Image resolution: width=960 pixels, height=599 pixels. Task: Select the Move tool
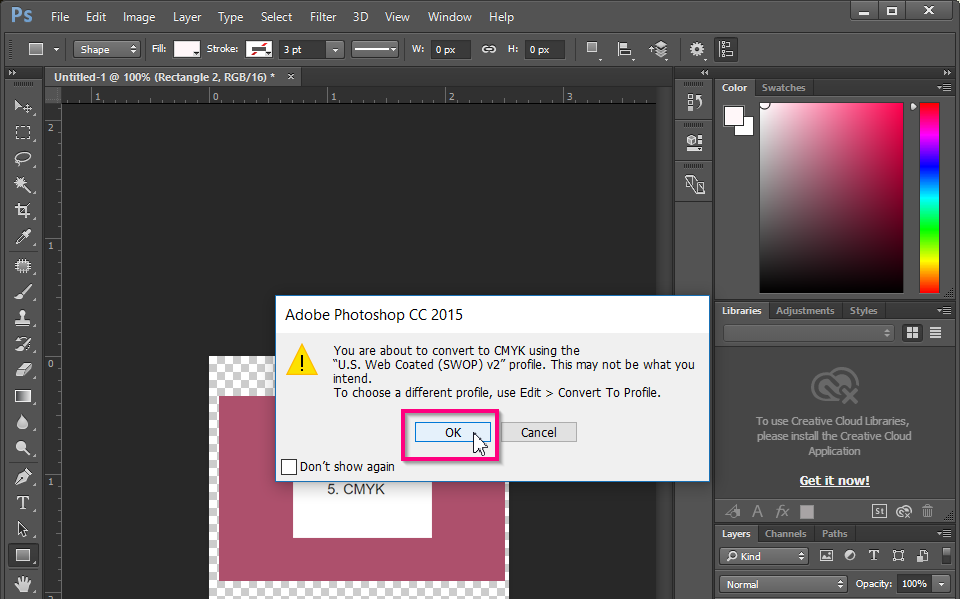click(22, 106)
